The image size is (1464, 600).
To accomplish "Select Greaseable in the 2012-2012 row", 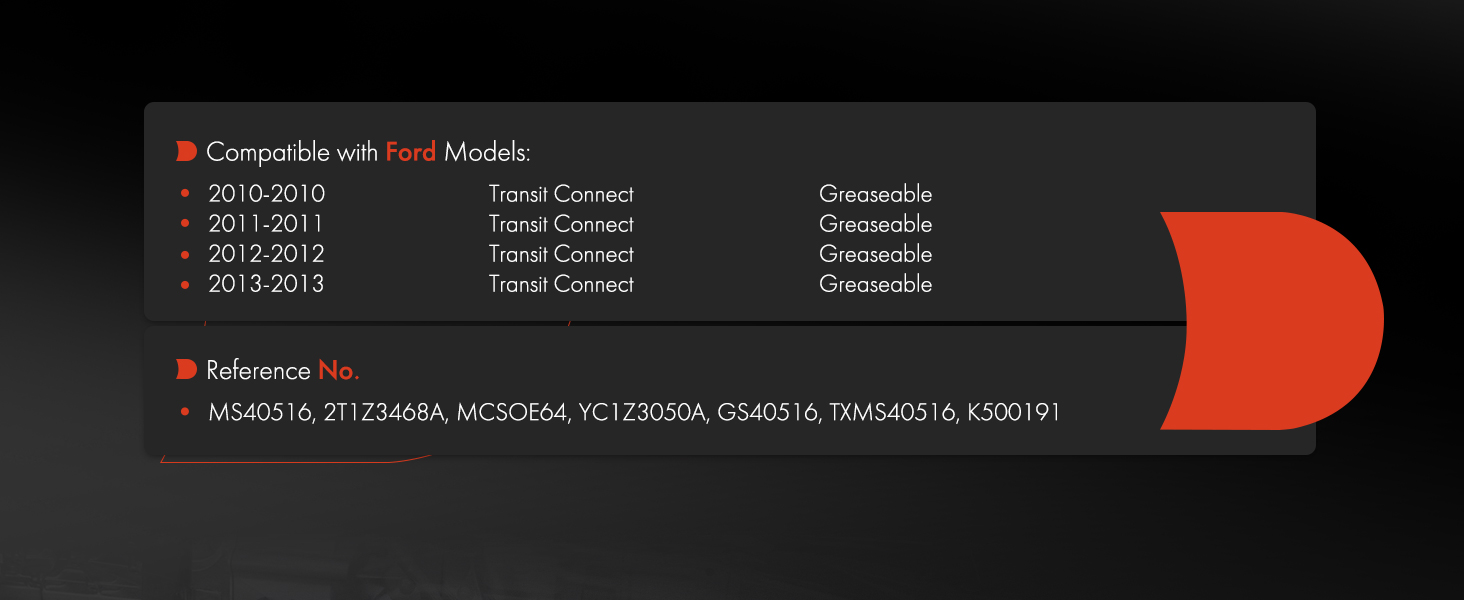I will click(876, 254).
